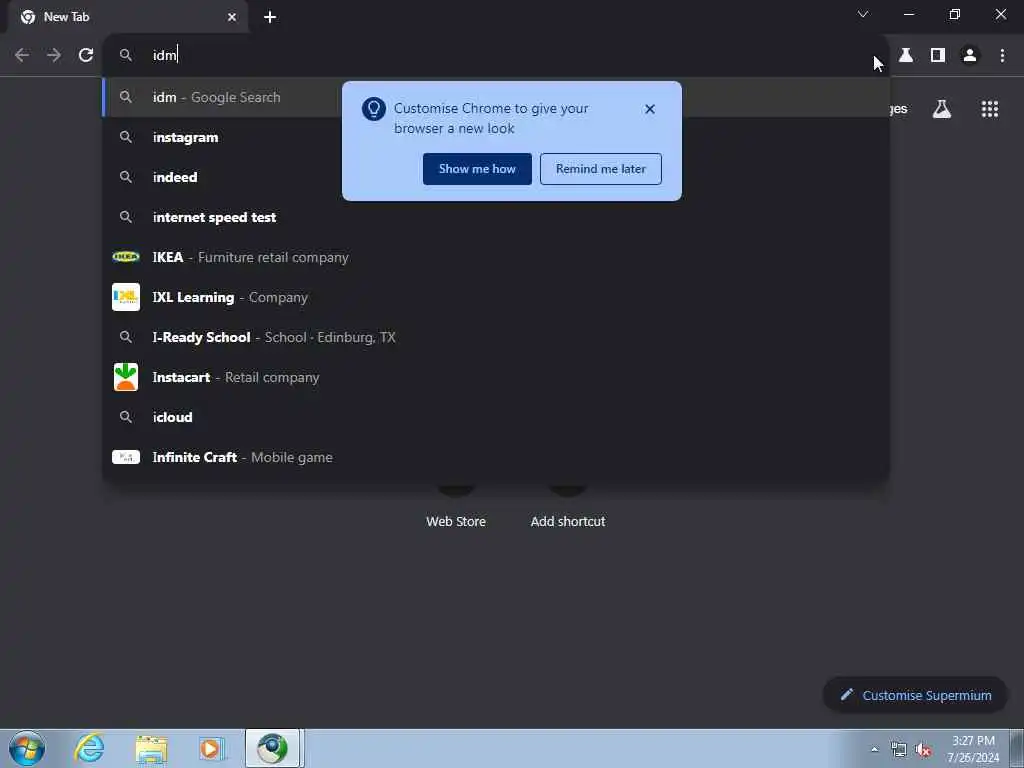The height and width of the screenshot is (768, 1024).
Task: Select the idm - Google Search suggestion
Action: tap(496, 97)
